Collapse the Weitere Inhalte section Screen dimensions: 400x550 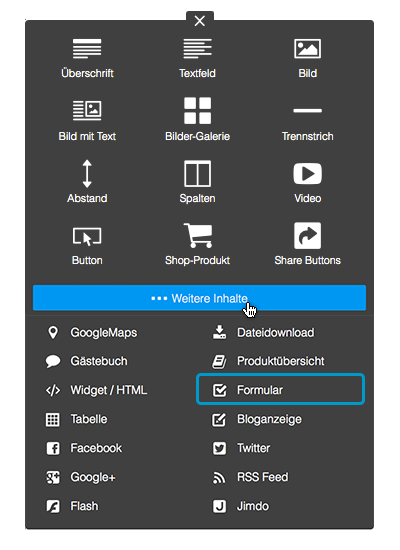(199, 298)
